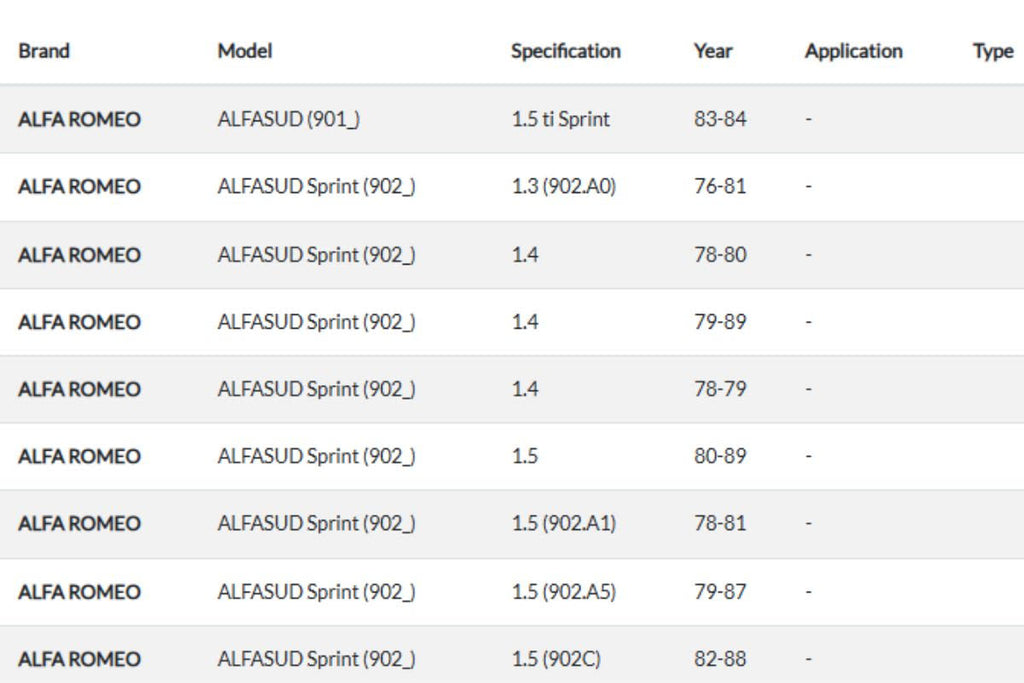Click the 1.5 (902.A1) specification

pyautogui.click(x=563, y=523)
